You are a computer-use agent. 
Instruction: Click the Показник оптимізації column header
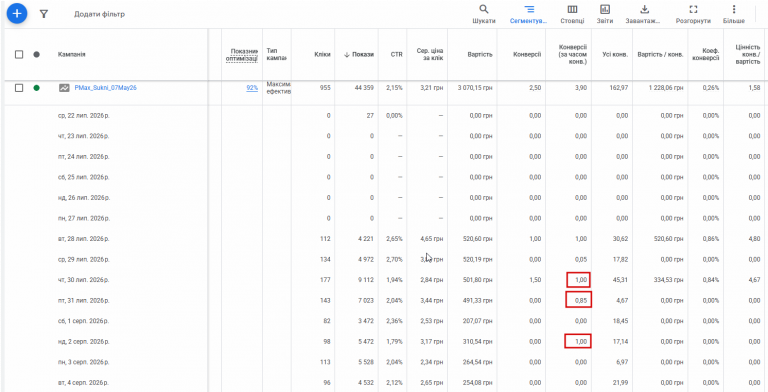(241, 54)
